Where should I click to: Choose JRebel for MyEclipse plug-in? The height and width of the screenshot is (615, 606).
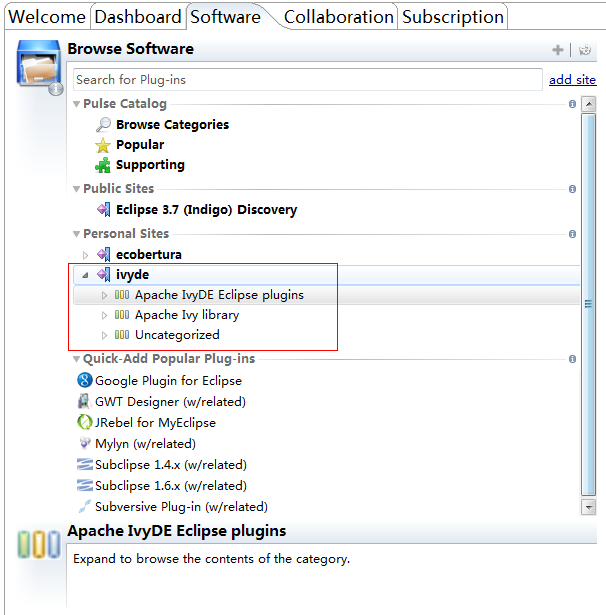tap(147, 422)
